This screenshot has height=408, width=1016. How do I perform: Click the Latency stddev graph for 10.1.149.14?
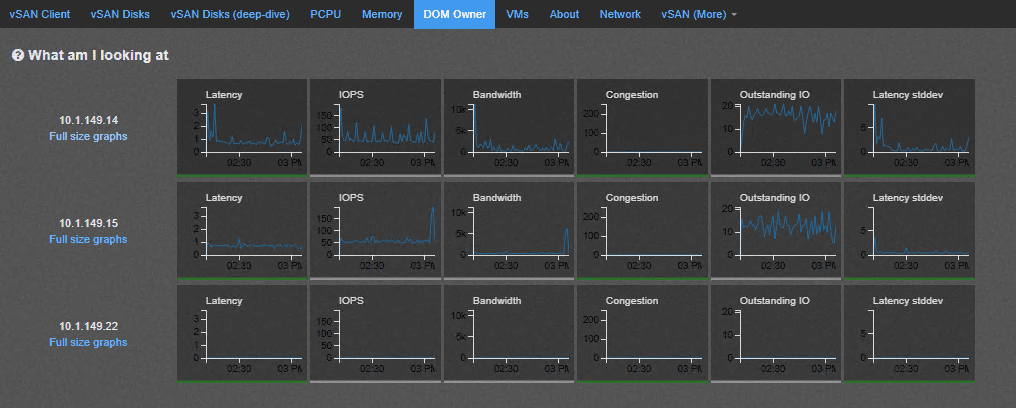coord(910,128)
